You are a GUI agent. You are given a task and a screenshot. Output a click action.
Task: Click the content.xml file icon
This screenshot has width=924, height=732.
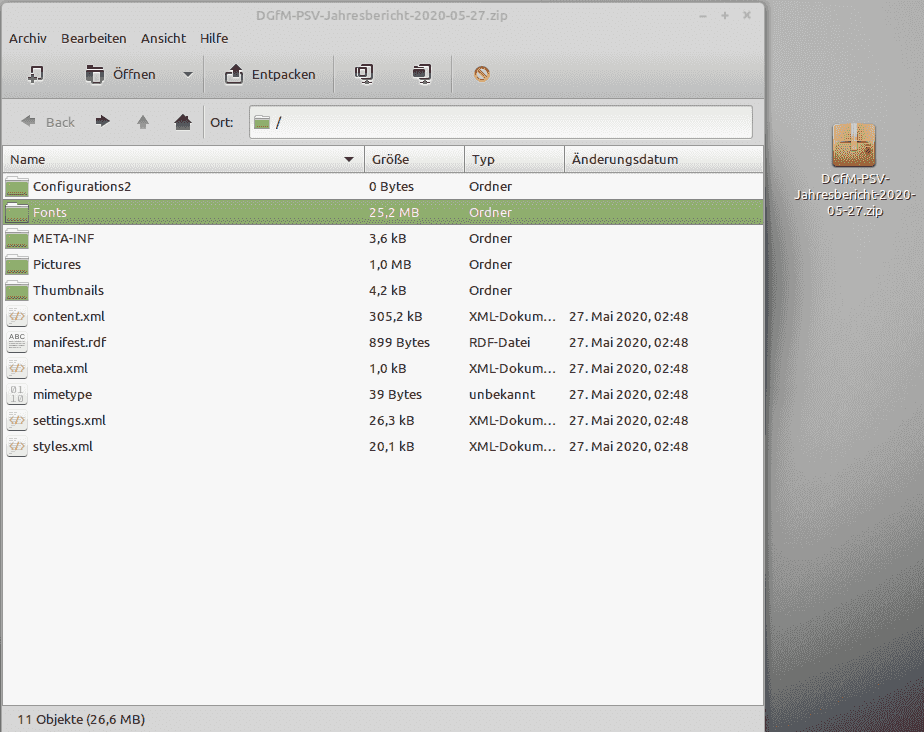(17, 316)
